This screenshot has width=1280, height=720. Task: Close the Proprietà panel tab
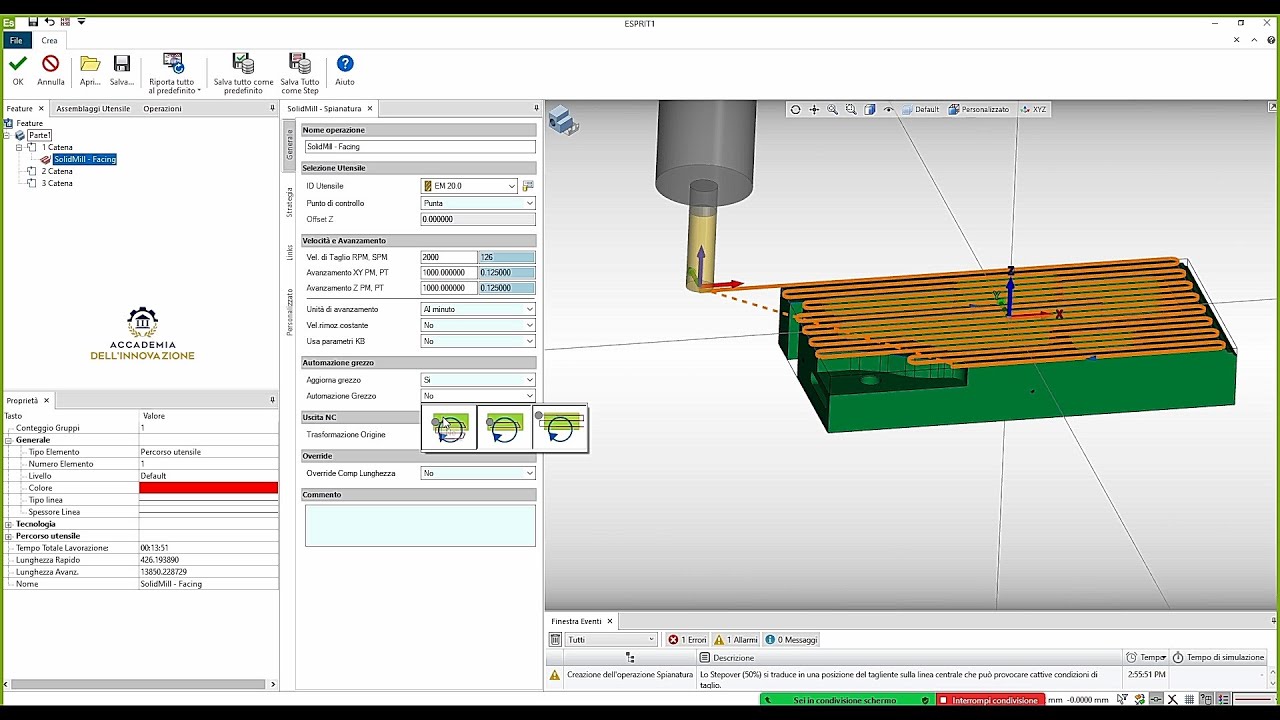(46, 400)
